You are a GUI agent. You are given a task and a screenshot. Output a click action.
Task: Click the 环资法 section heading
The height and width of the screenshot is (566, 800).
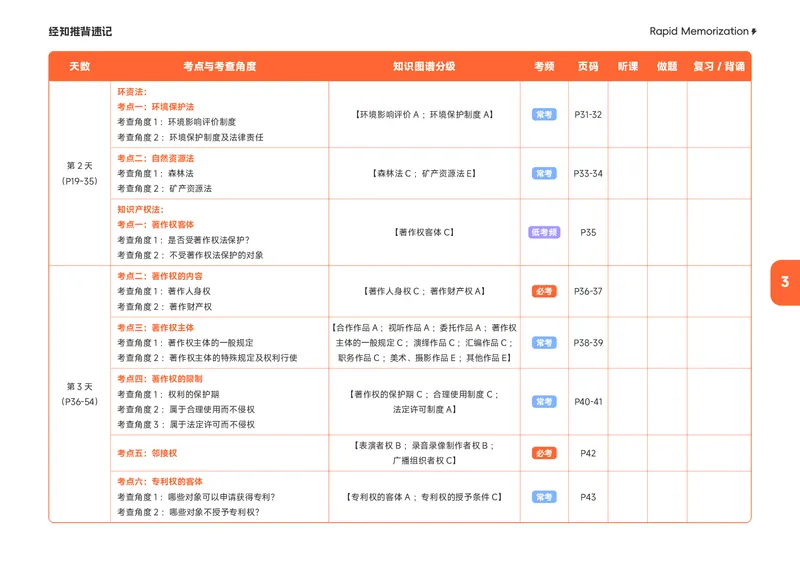coord(132,92)
